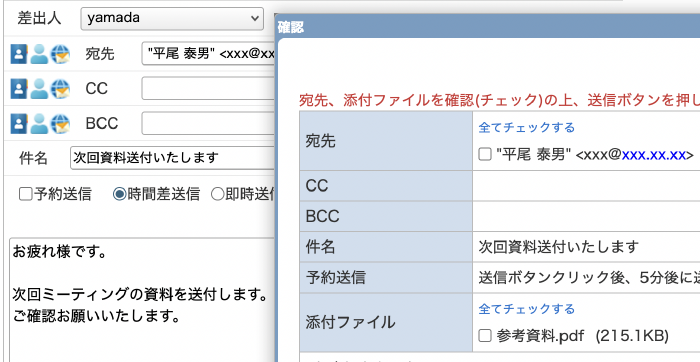700x362 pixels.
Task: Click into the BCC input field
Action: coord(208,123)
